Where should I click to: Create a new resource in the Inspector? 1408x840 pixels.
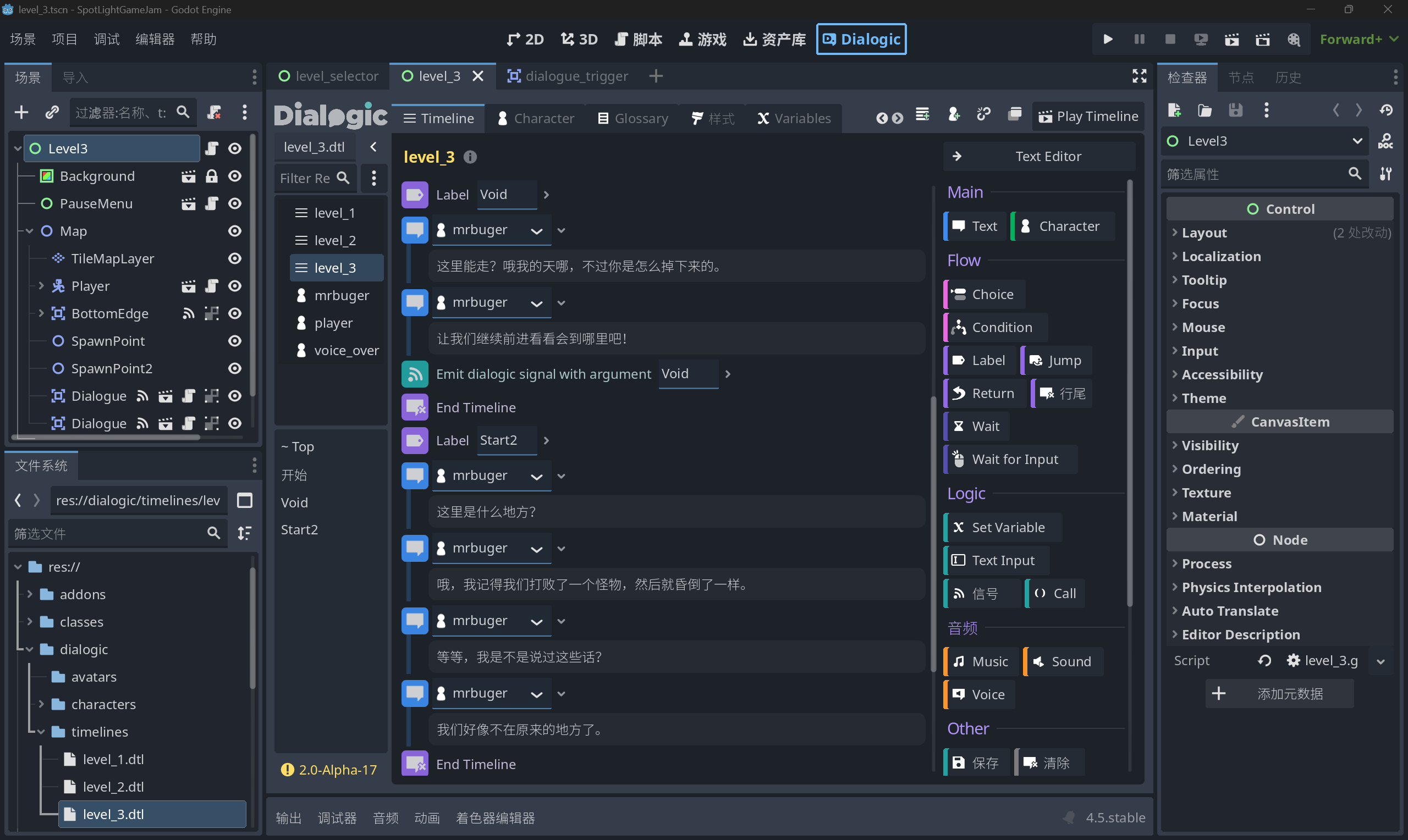tap(1174, 110)
